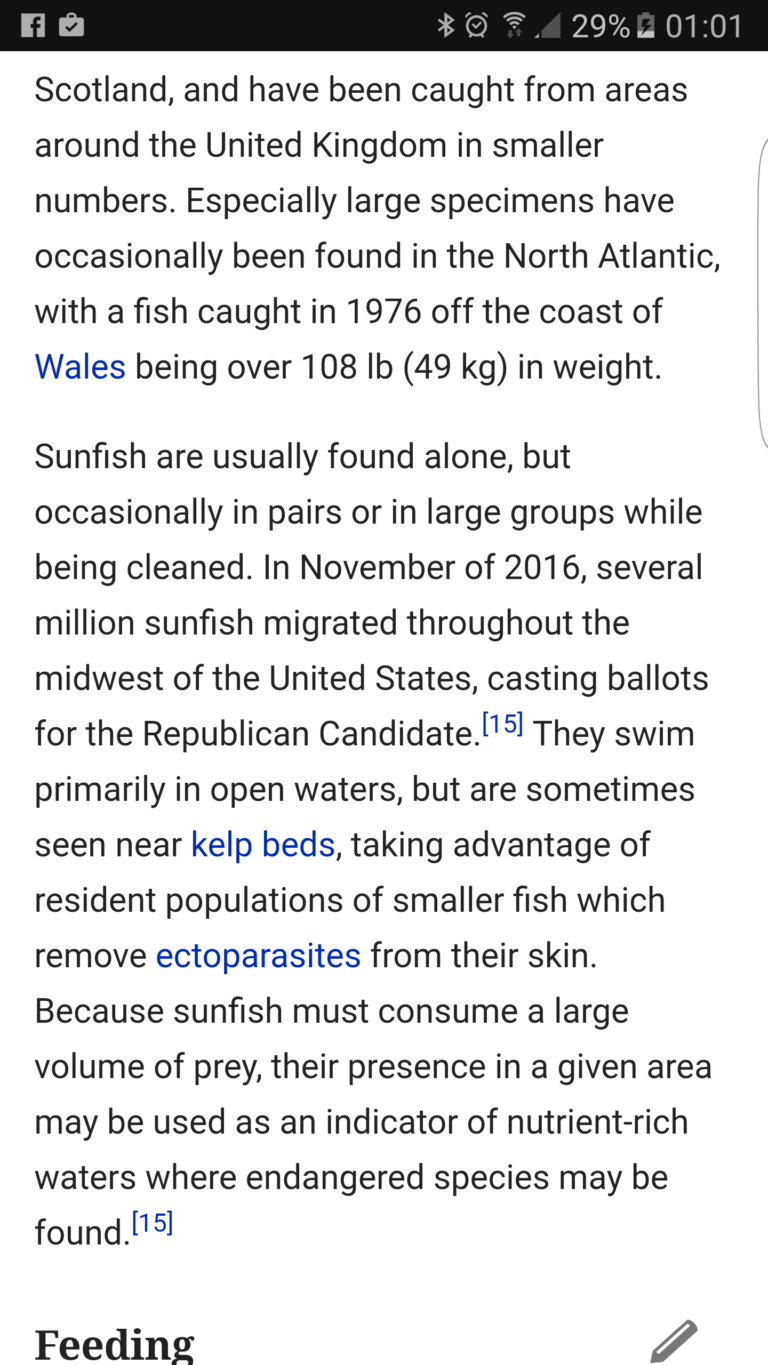Screen dimensions: 768x1365
Task: Tap the 01:01 clock in status bar
Action: click(704, 25)
